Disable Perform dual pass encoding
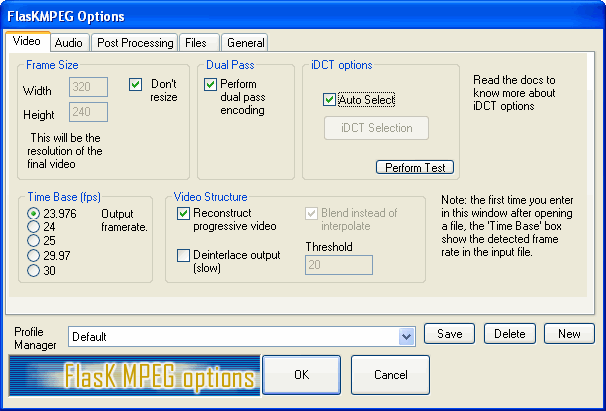Screen dimensions: 606x411 [210, 85]
